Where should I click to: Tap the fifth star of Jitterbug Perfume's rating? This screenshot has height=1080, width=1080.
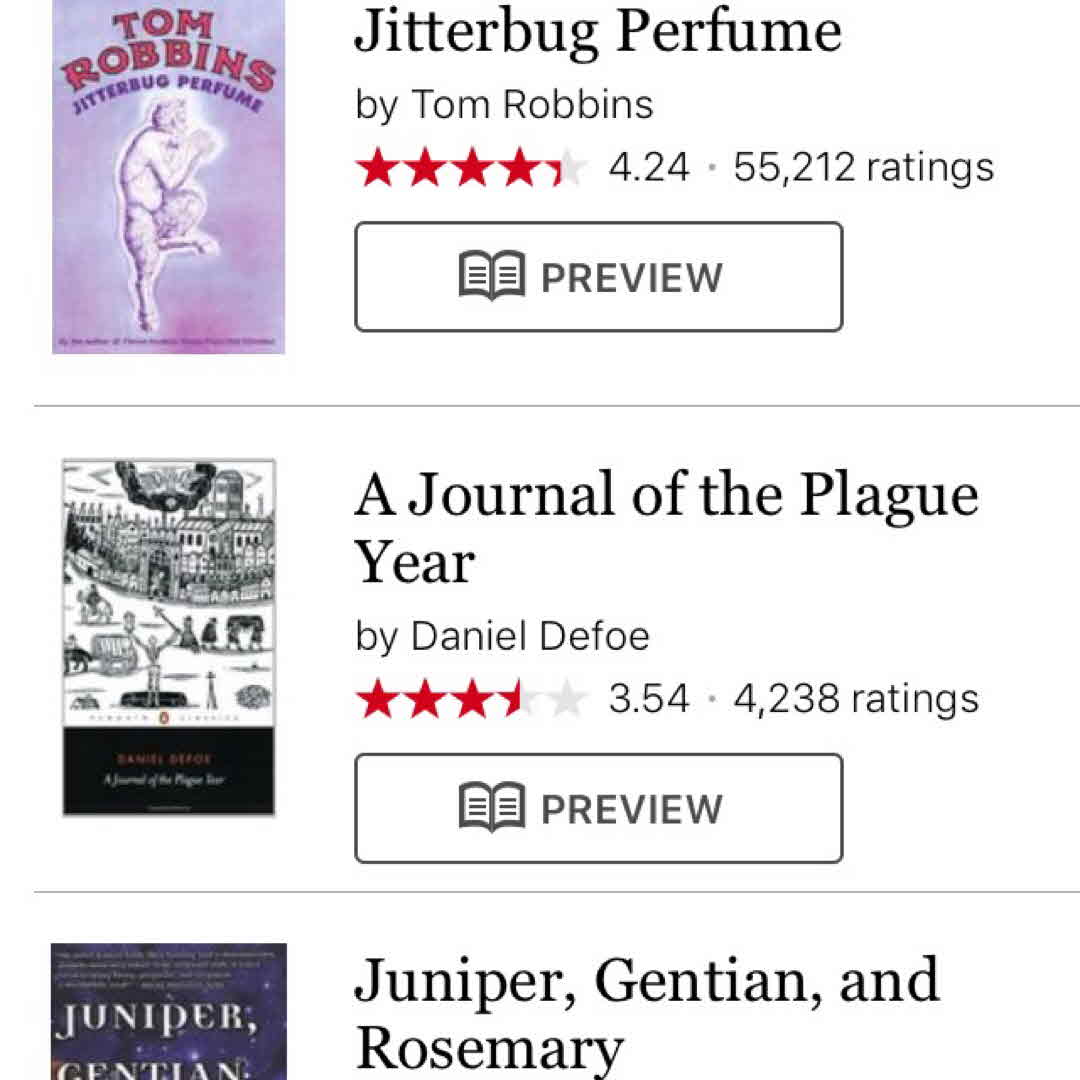tap(569, 167)
